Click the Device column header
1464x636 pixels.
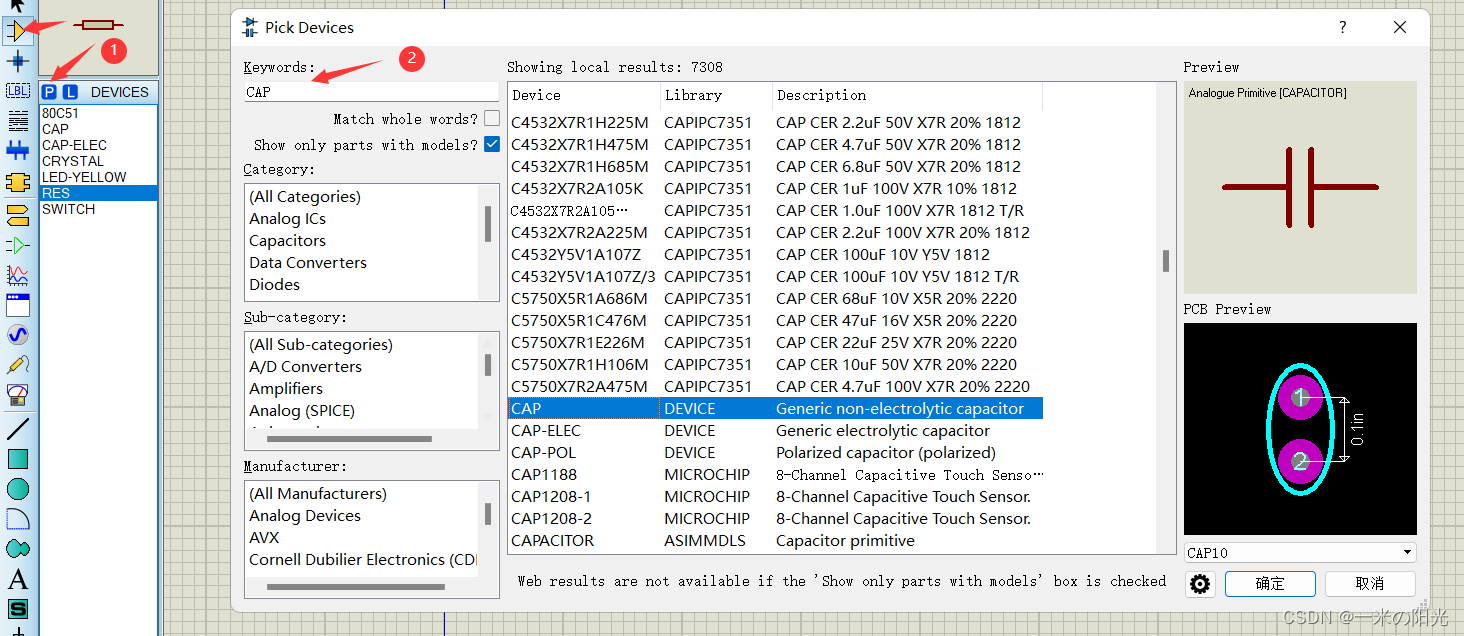click(x=584, y=95)
